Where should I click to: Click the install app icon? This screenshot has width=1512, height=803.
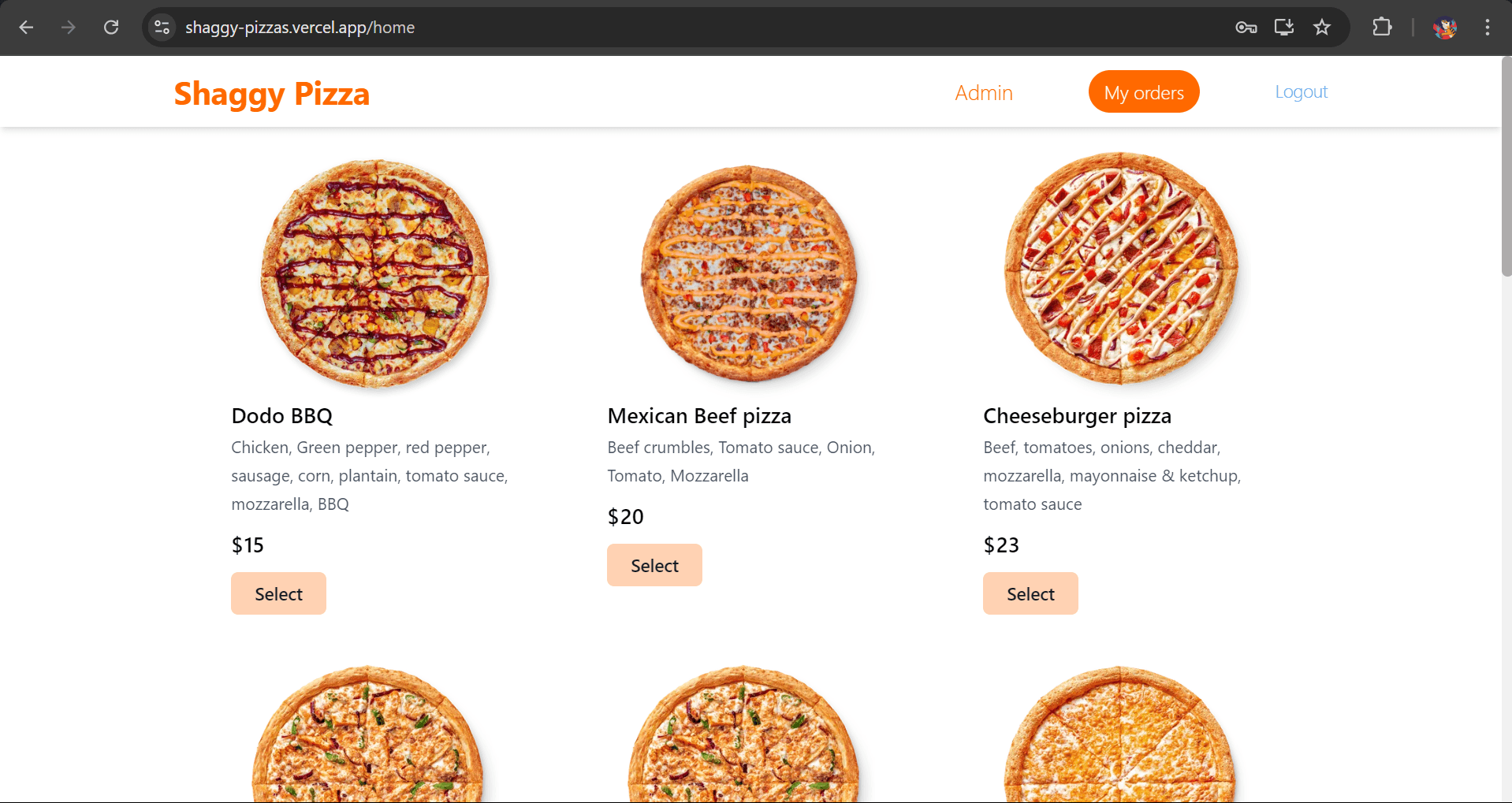[1283, 28]
